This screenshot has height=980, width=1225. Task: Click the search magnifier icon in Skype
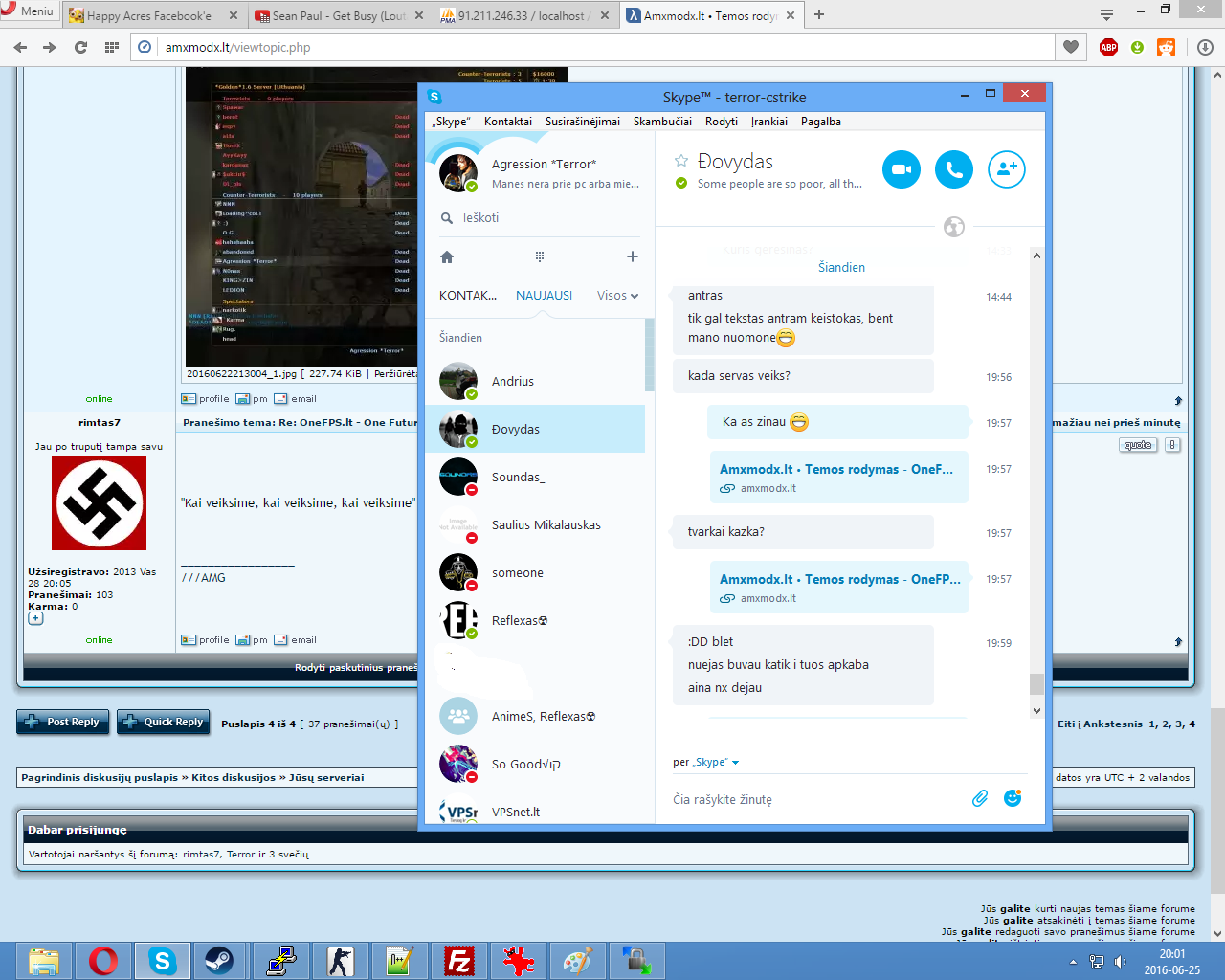pyautogui.click(x=447, y=218)
